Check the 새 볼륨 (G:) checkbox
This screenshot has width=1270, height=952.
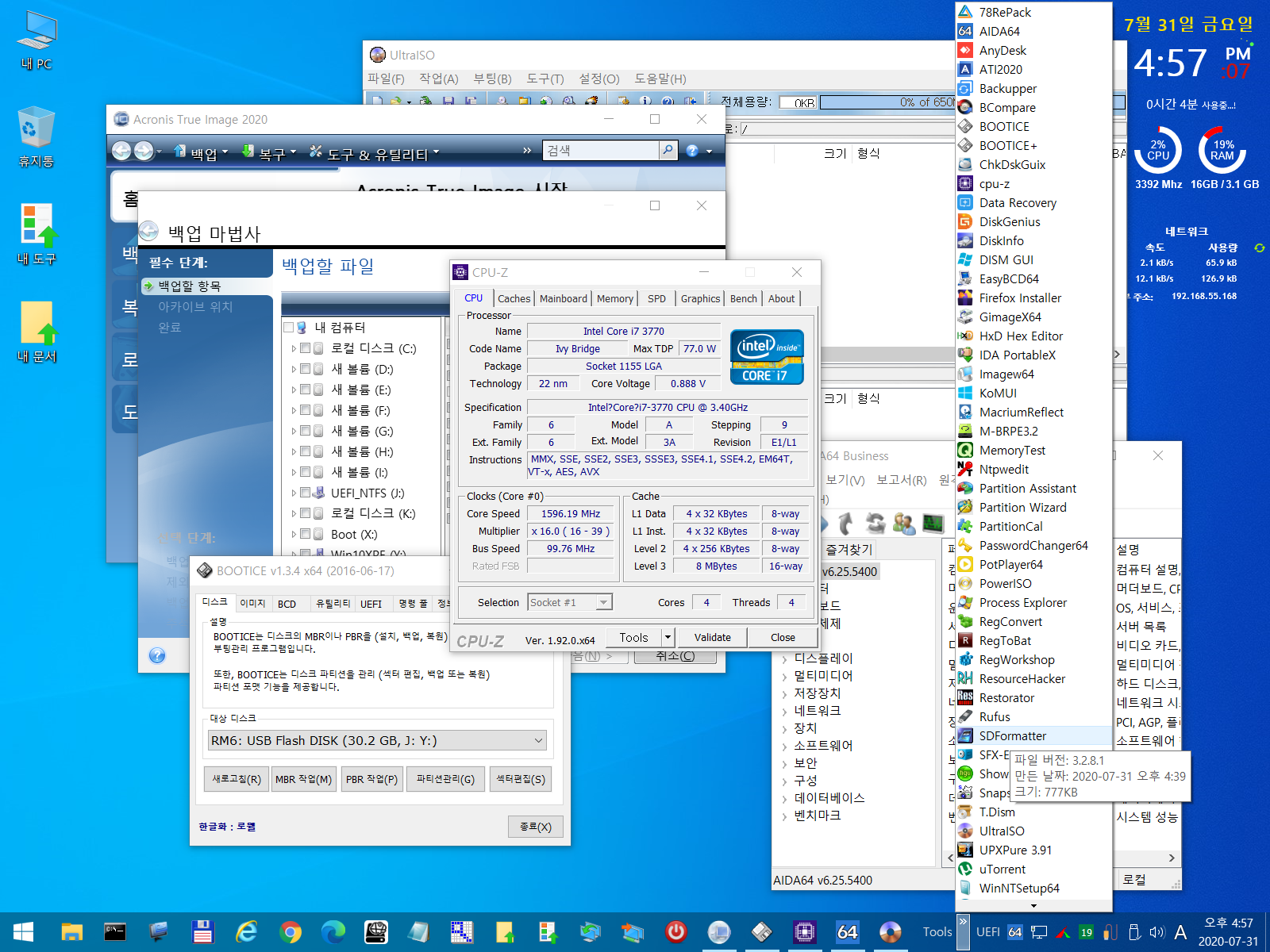point(306,431)
